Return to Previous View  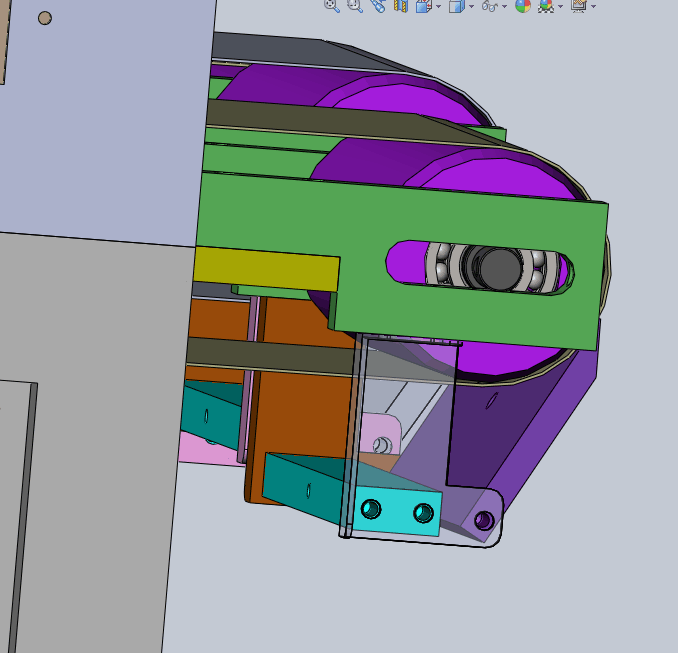tap(377, 5)
